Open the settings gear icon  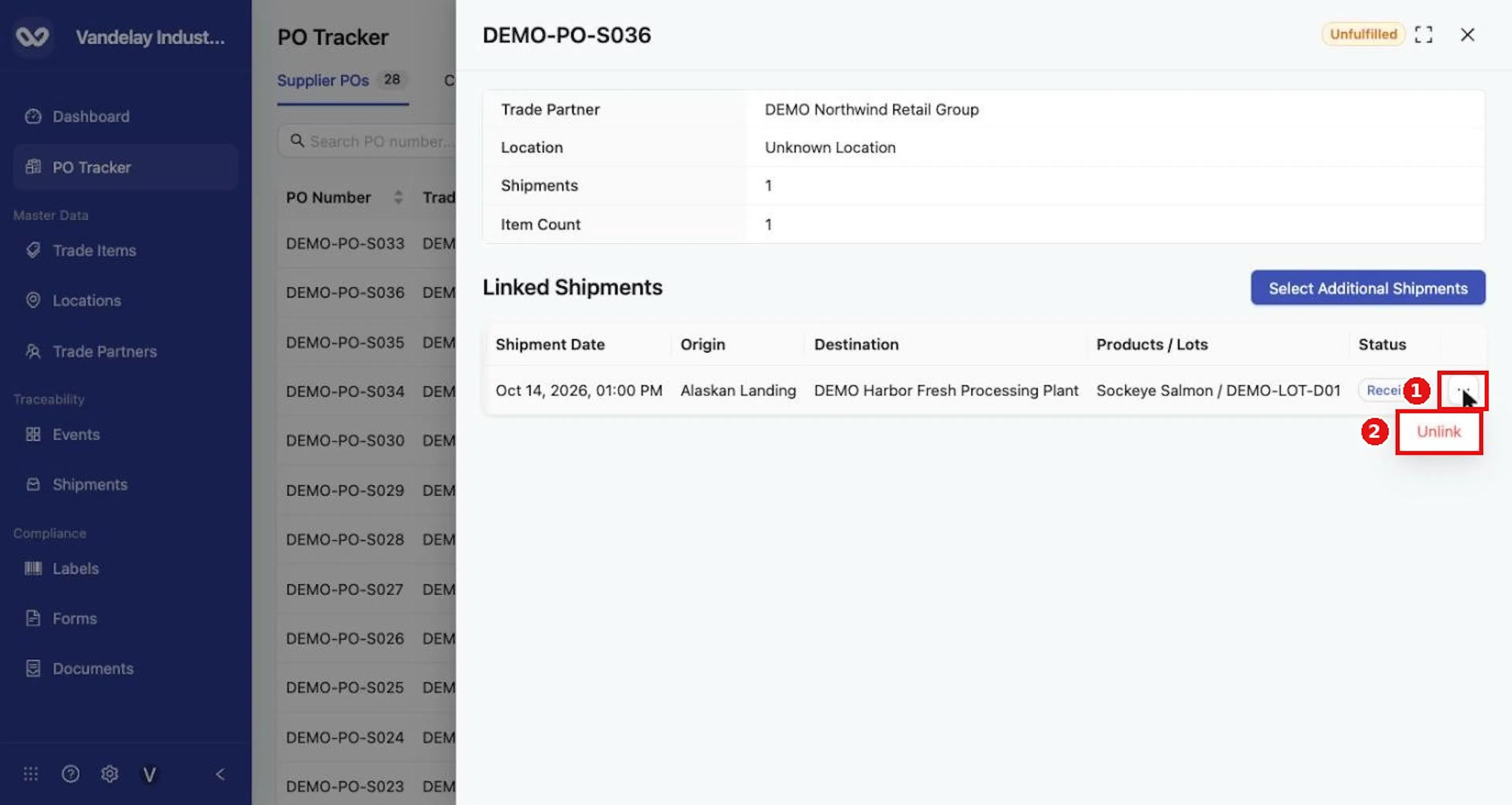[x=109, y=774]
